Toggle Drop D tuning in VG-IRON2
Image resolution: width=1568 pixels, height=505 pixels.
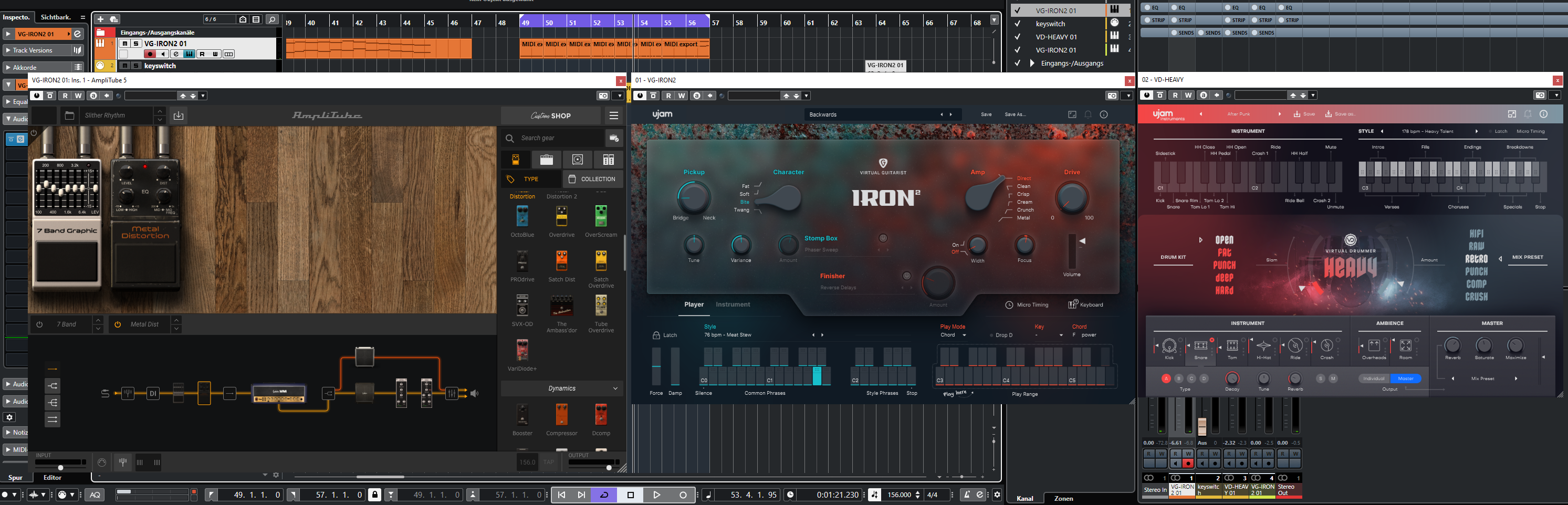(1001, 335)
